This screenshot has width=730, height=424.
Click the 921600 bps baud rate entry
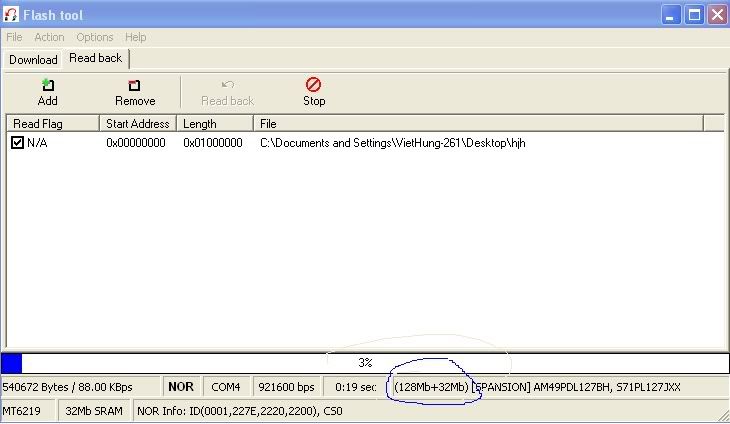286,387
